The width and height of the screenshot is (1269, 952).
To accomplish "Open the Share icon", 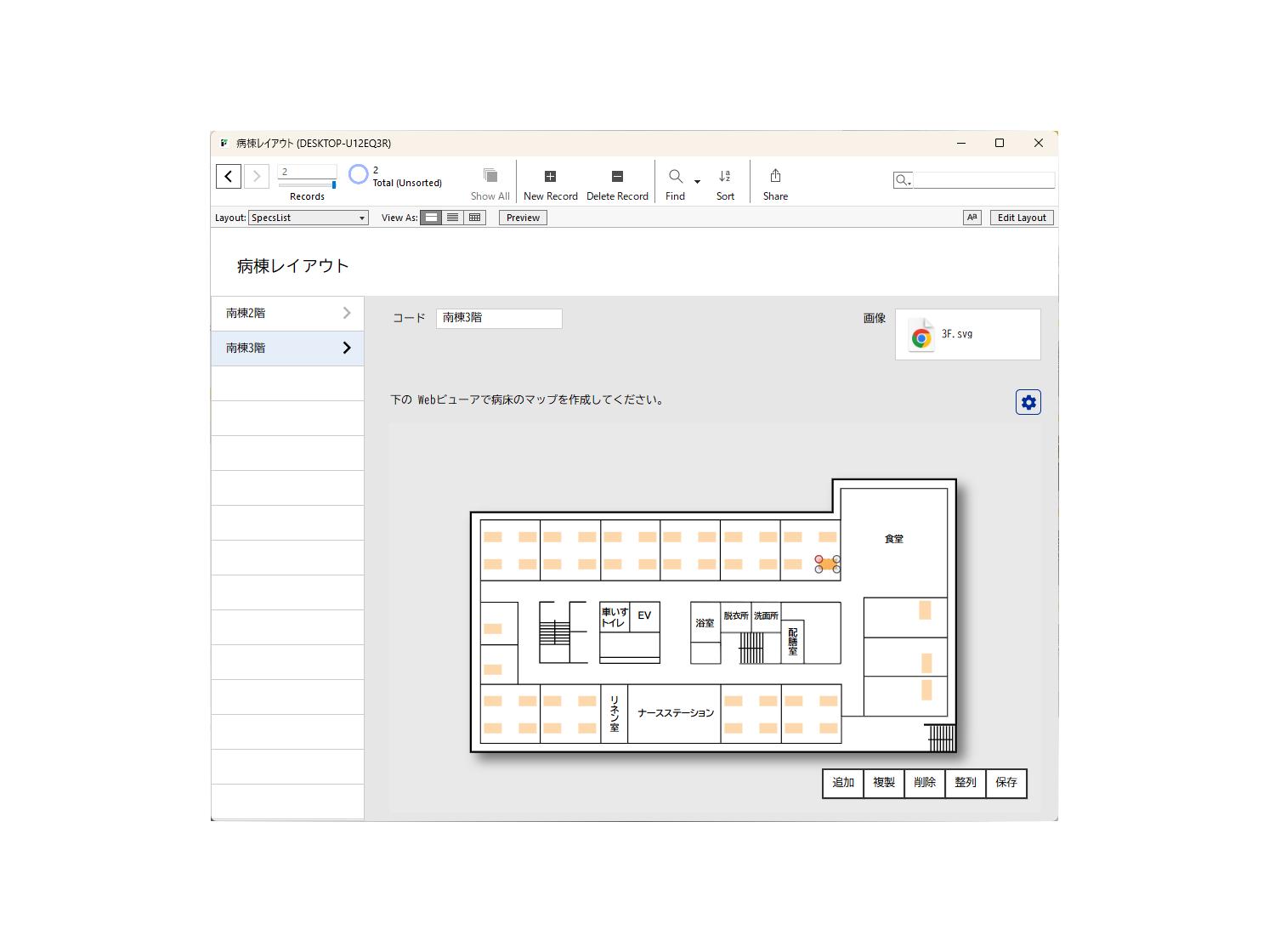I will click(775, 176).
